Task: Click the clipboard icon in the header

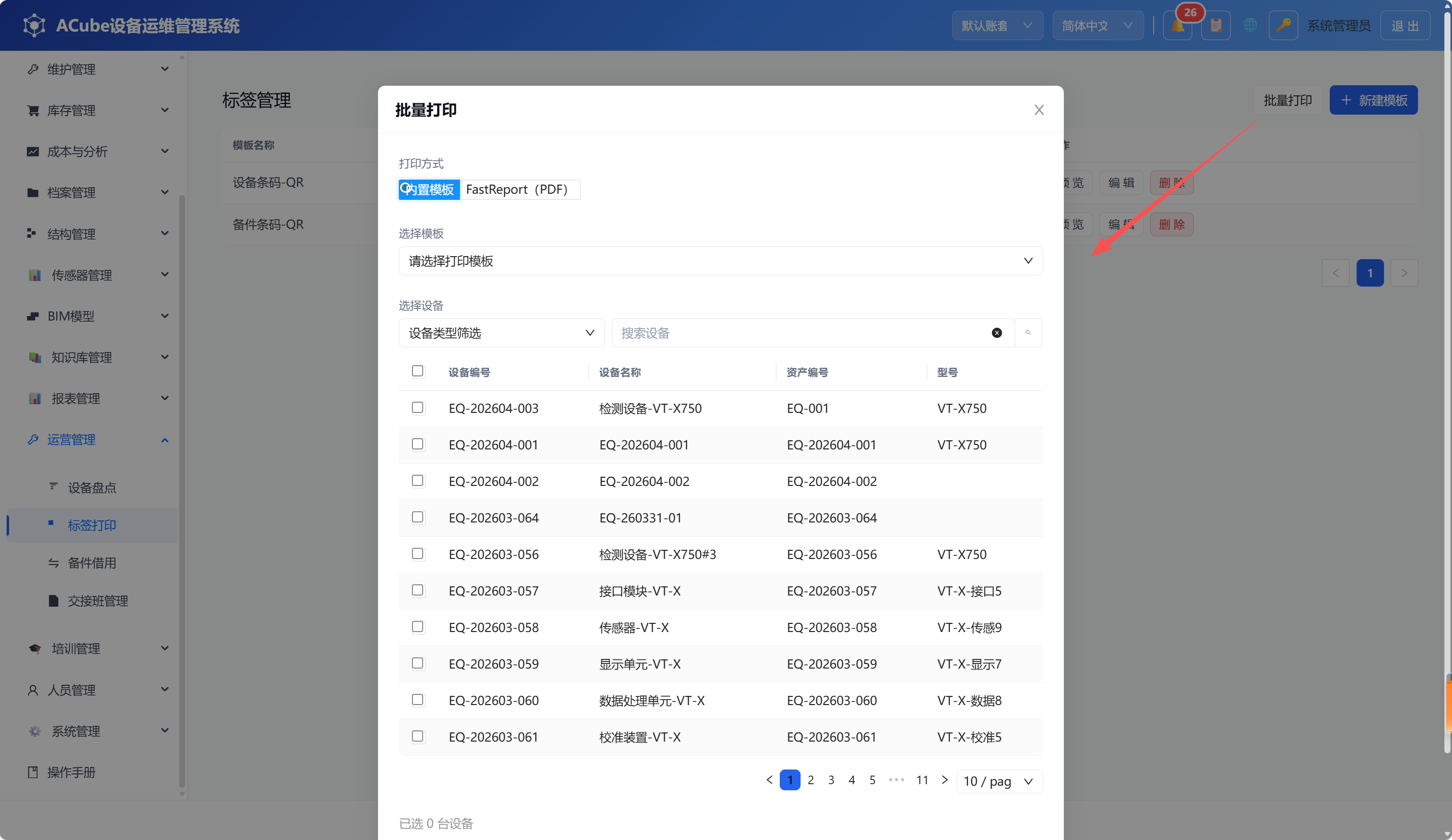Action: (1216, 25)
